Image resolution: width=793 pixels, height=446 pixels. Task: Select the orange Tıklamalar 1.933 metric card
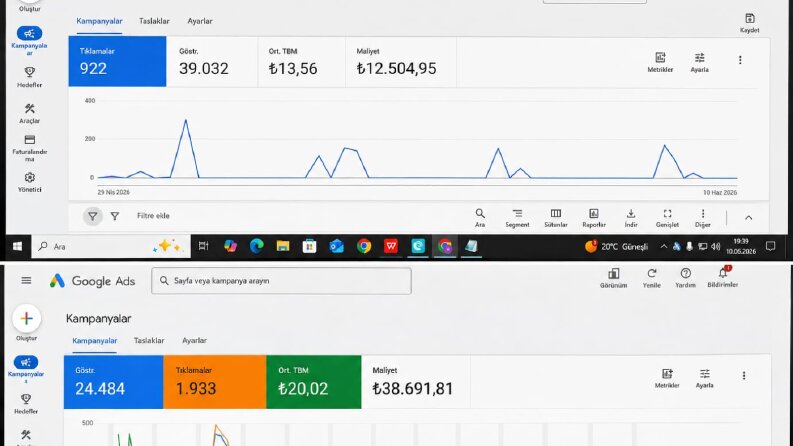click(x=214, y=382)
